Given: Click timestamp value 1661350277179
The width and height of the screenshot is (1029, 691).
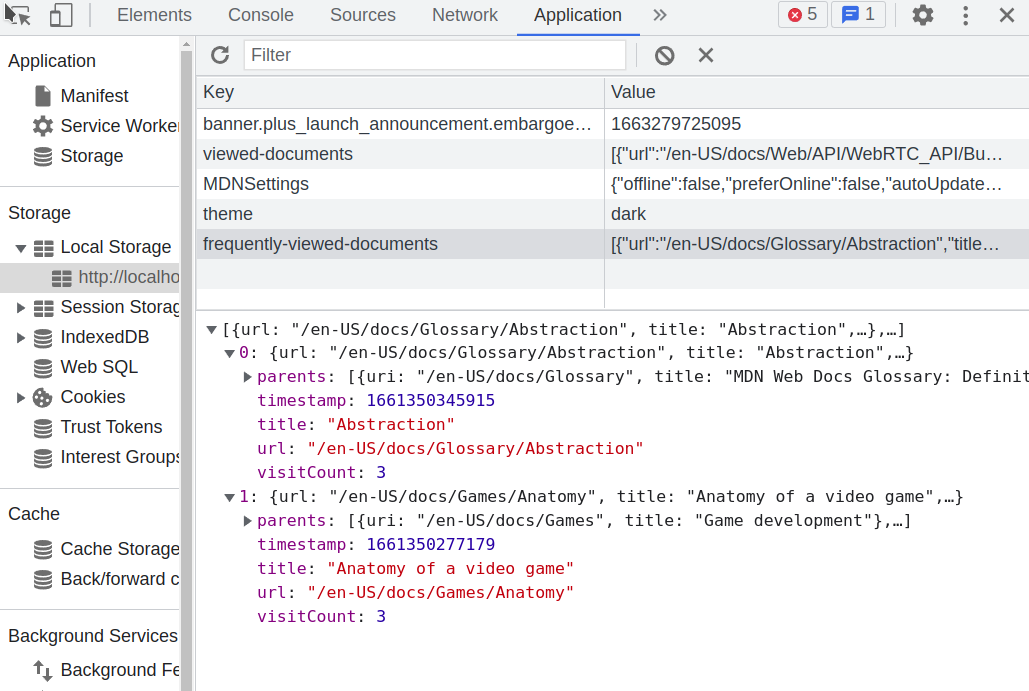Looking at the screenshot, I should [x=430, y=545].
